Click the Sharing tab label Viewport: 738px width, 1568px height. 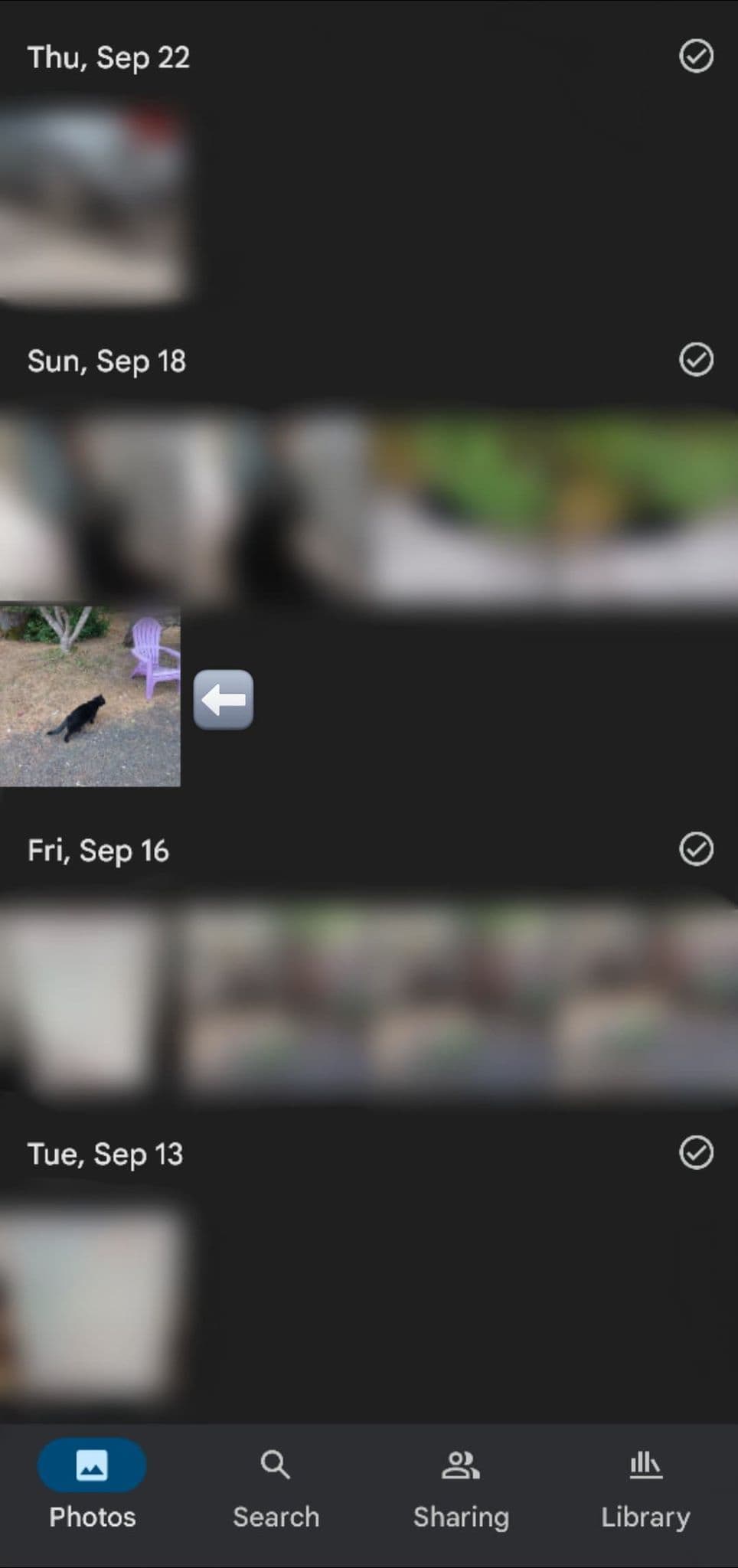[461, 1517]
